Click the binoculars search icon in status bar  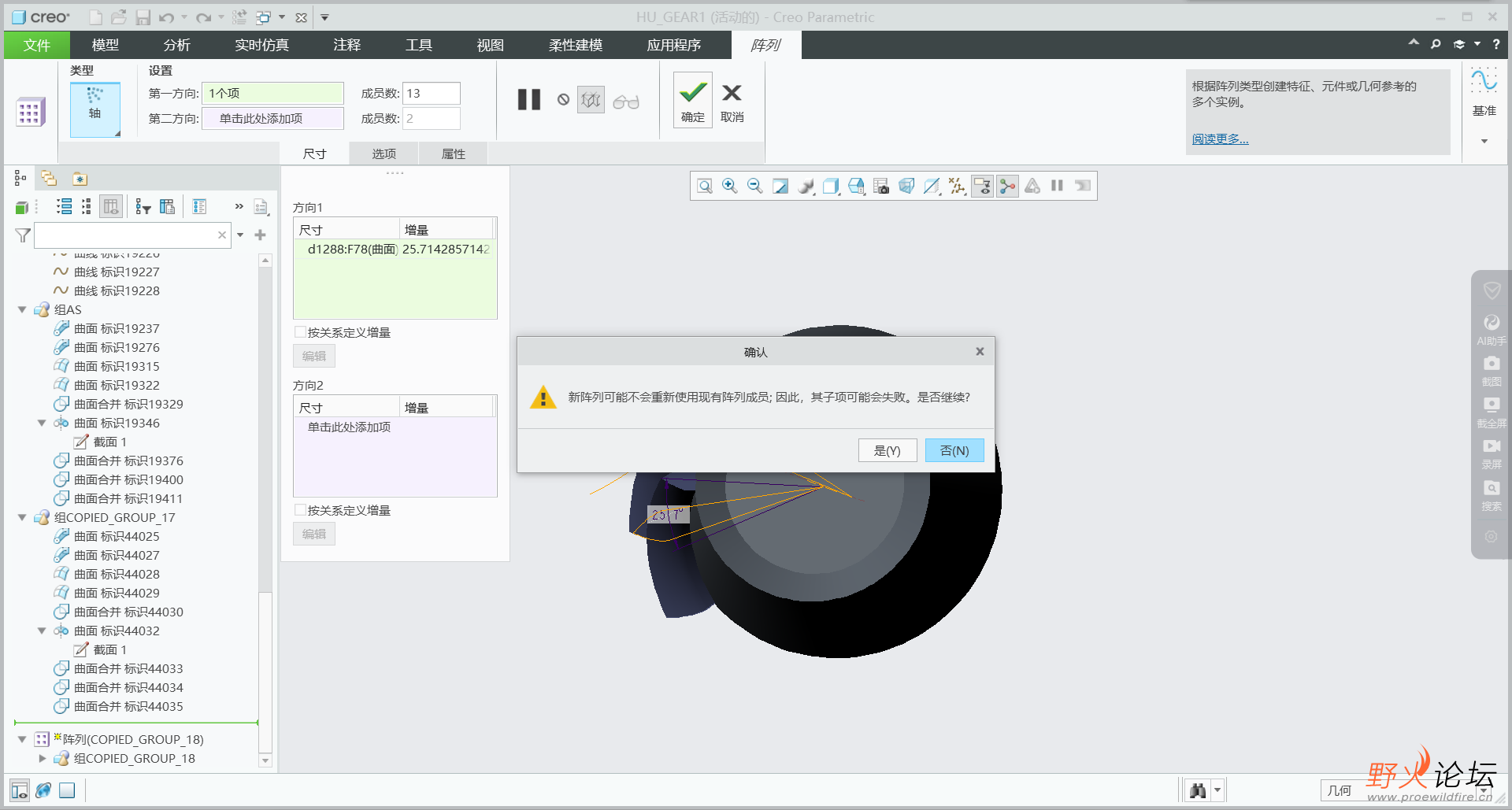point(1199,790)
